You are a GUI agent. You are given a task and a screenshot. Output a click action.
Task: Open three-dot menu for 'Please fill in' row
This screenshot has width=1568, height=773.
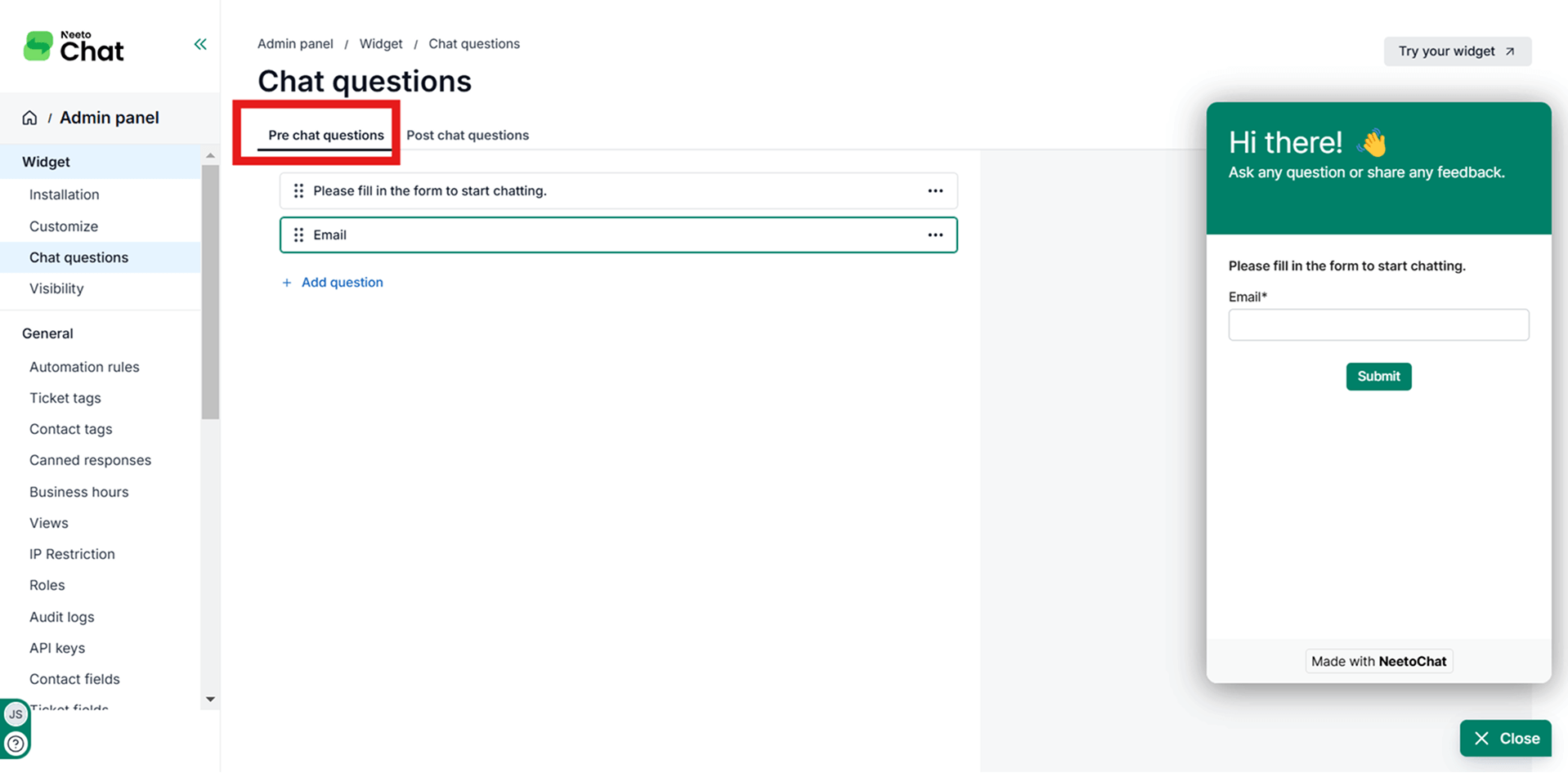pyautogui.click(x=935, y=191)
